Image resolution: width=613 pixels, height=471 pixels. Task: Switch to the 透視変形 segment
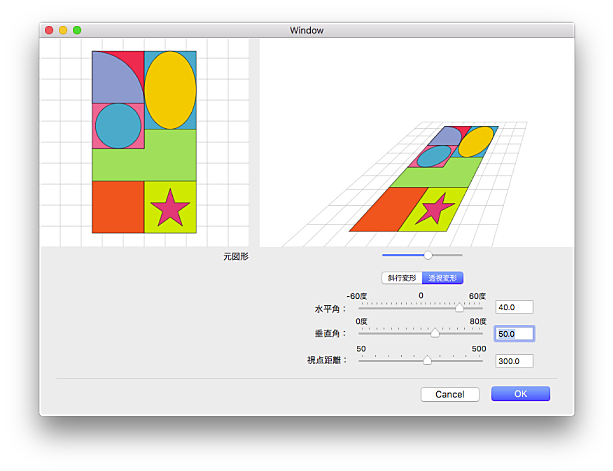tap(443, 277)
